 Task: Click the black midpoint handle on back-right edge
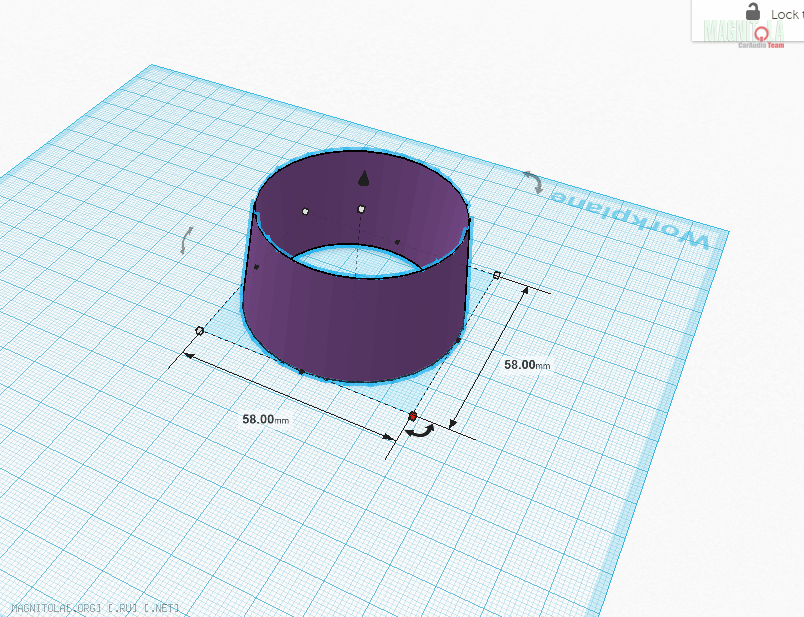coord(397,242)
